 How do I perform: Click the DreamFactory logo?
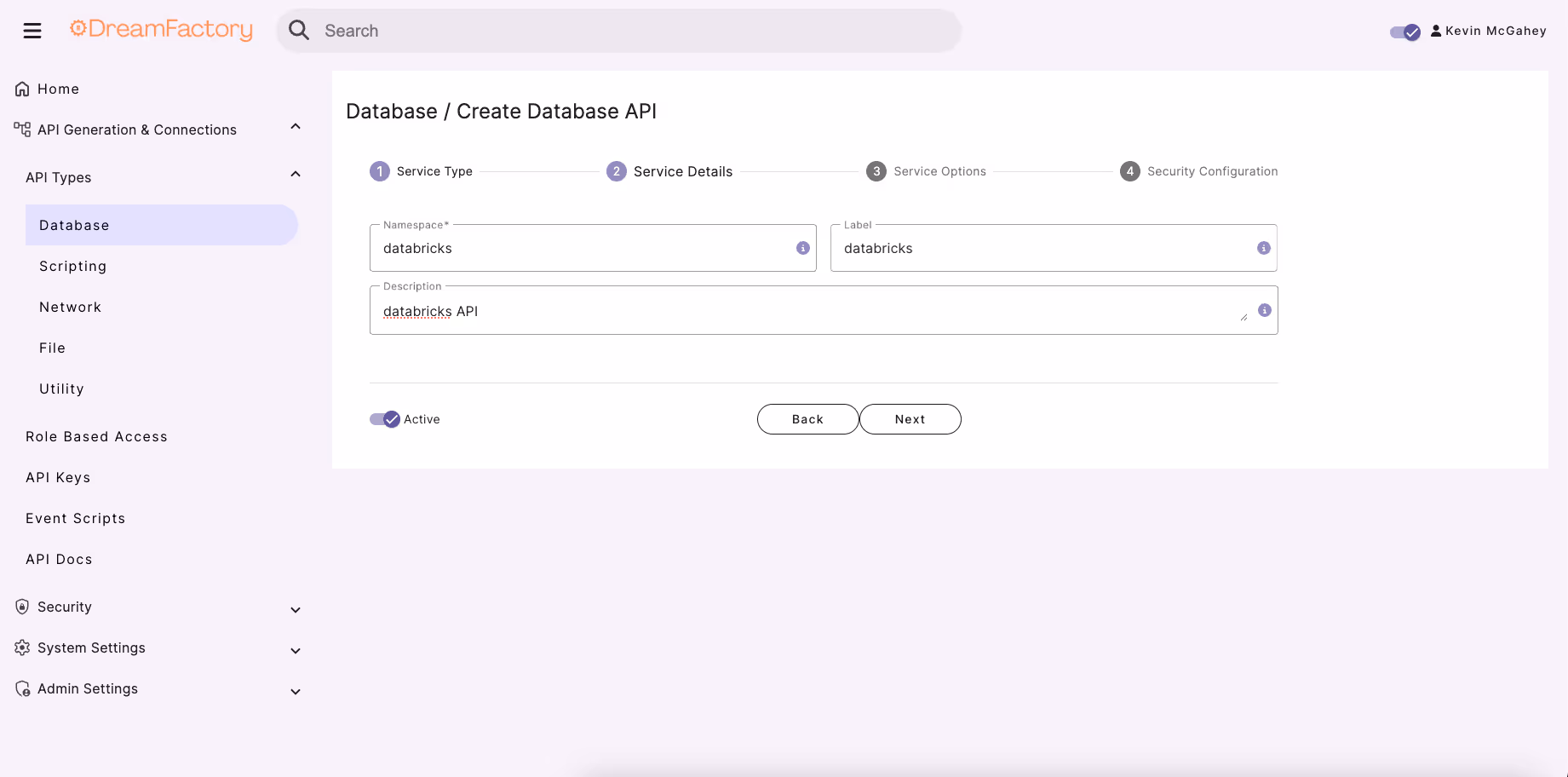coord(161,30)
